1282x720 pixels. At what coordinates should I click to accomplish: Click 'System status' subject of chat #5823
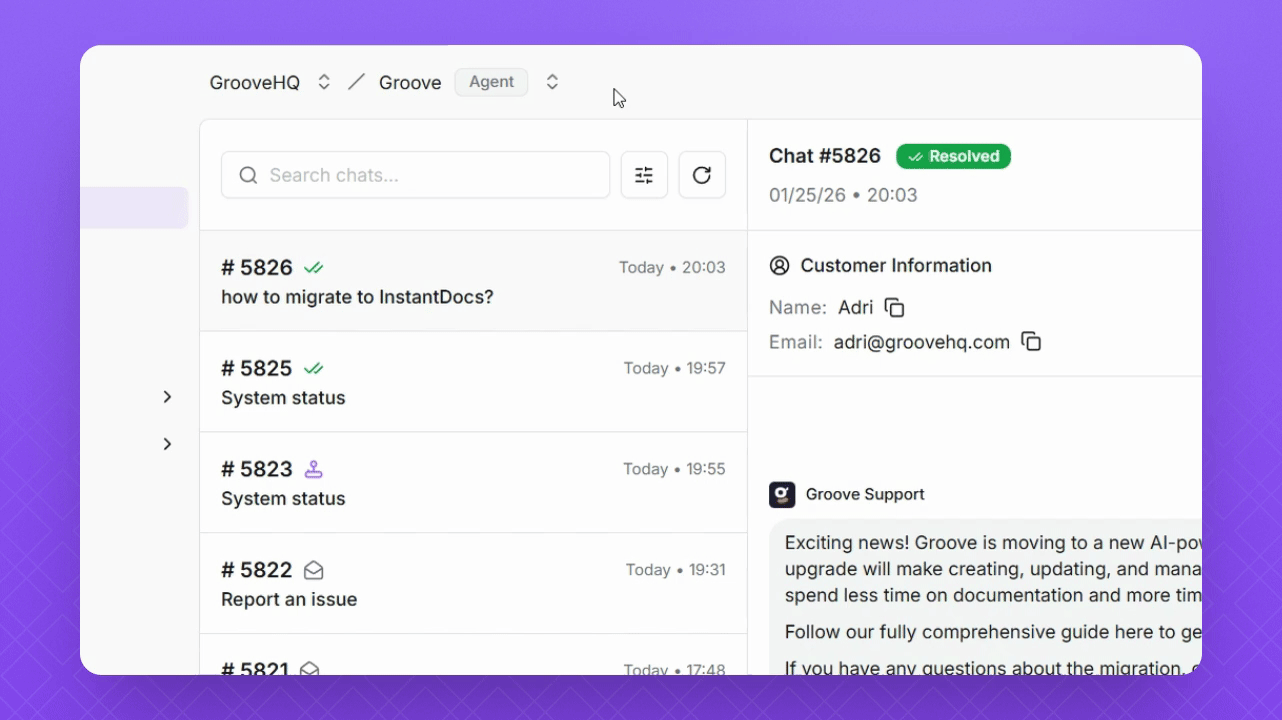coord(283,499)
